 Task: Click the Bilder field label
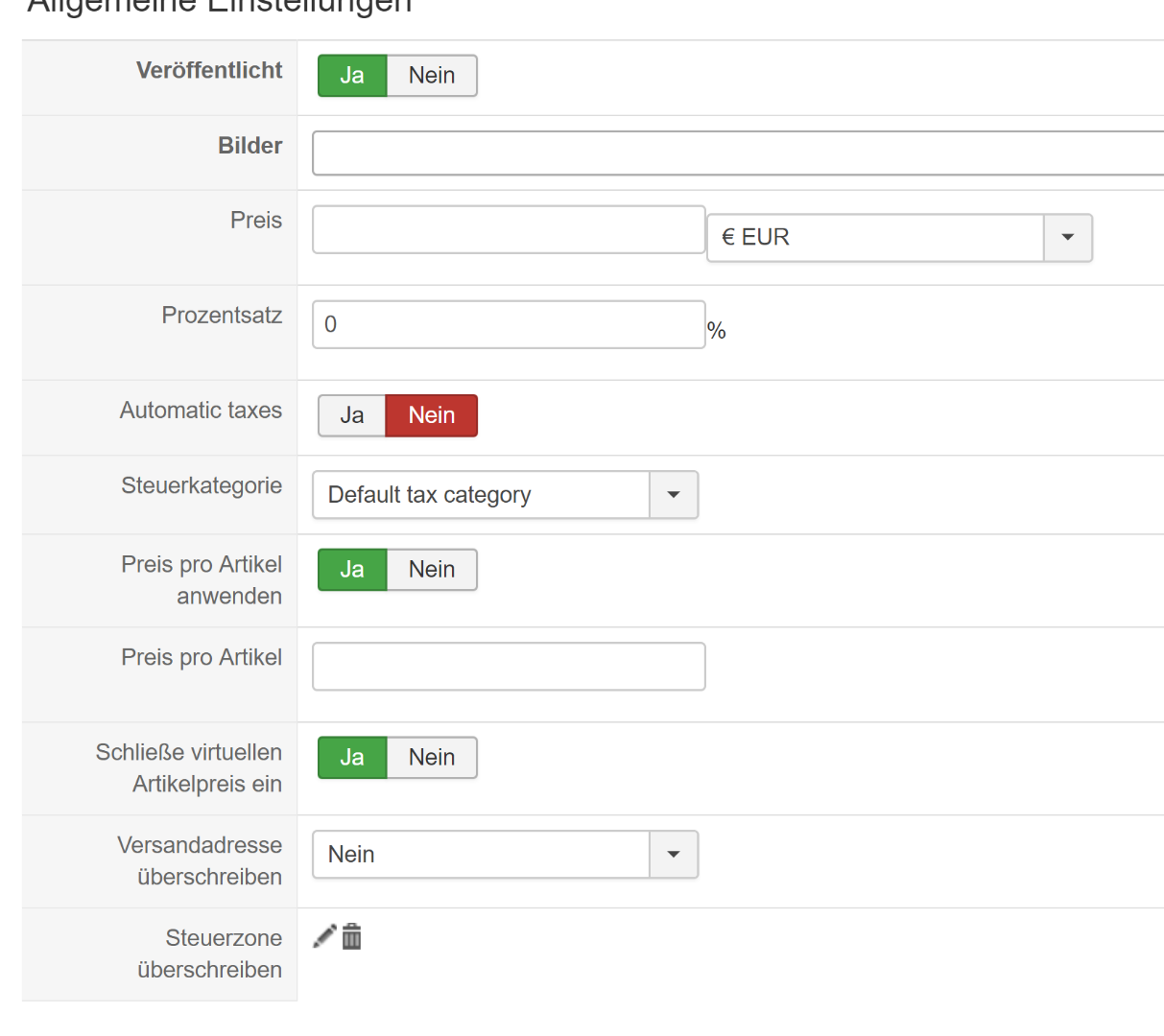click(249, 146)
